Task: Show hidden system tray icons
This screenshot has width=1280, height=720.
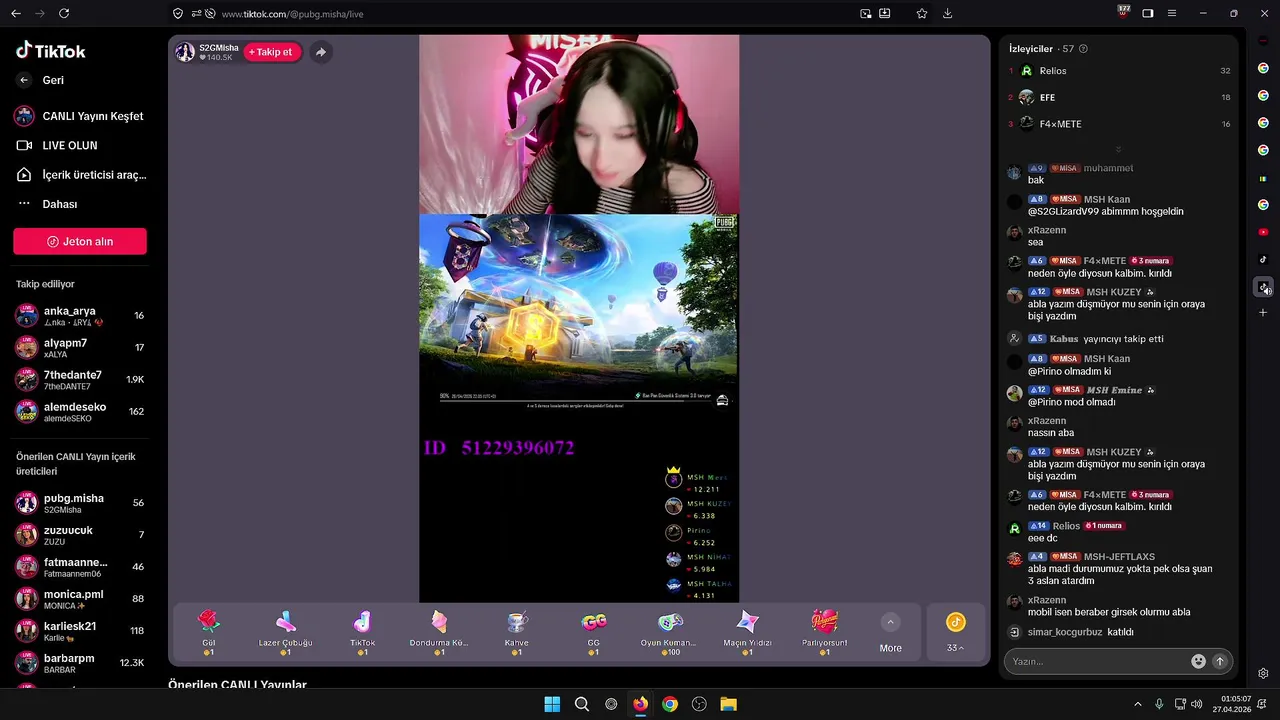Action: click(x=1138, y=704)
